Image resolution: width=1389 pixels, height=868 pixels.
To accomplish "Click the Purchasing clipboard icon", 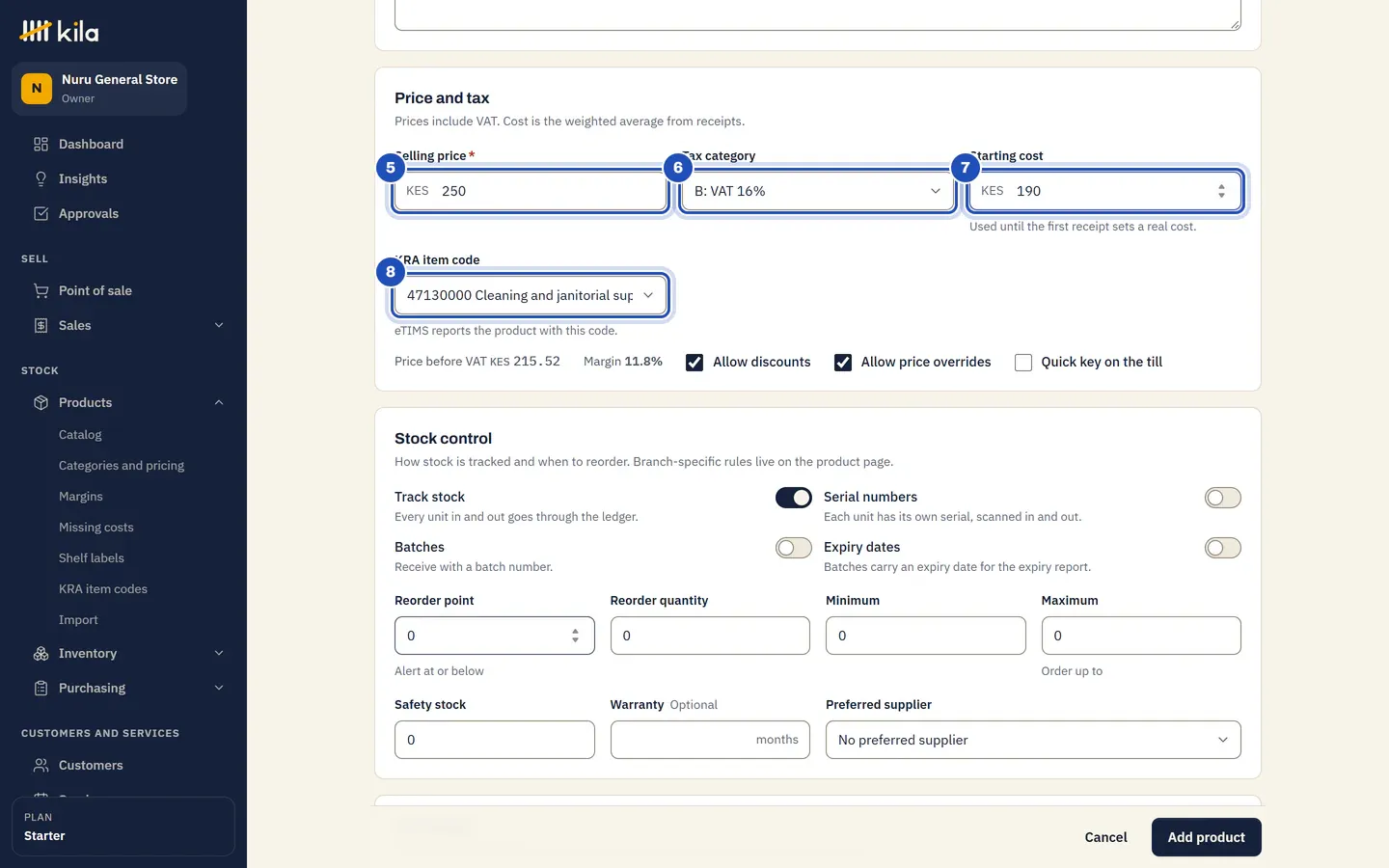I will 41,689.
